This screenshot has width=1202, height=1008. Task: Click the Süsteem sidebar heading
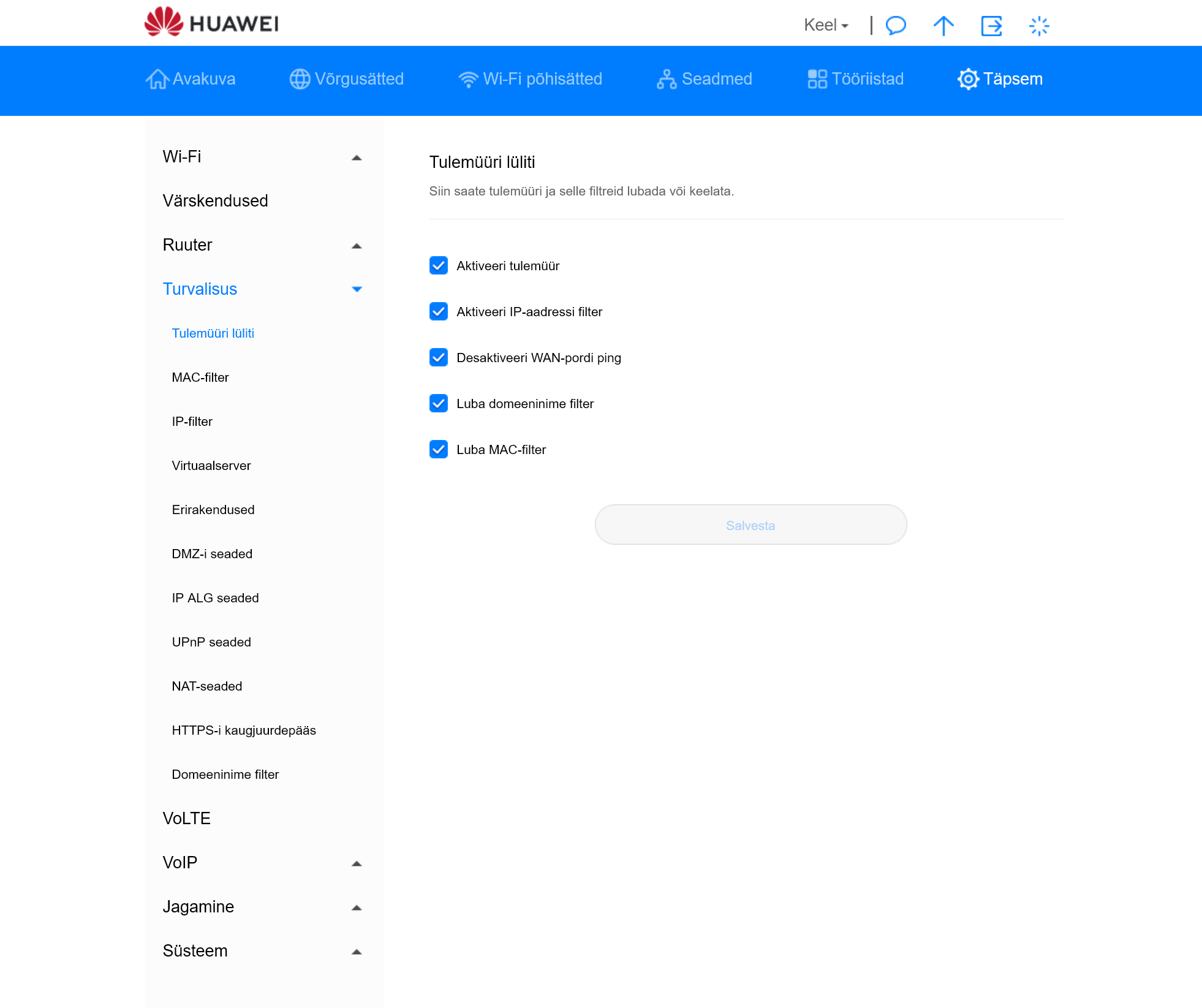coord(195,951)
